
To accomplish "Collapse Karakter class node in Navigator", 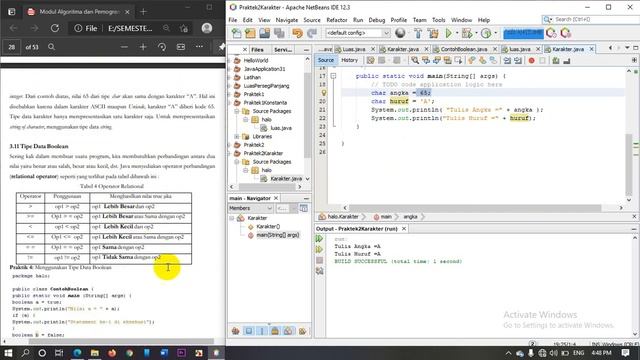I will (x=232, y=218).
